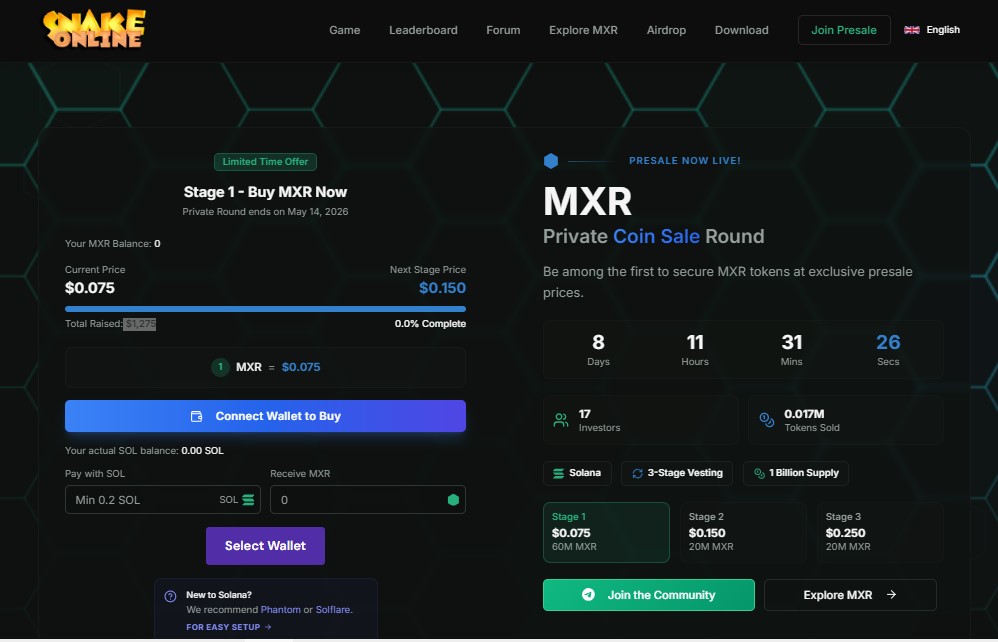
Task: Click the Pay with SOL input field
Action: (x=163, y=499)
